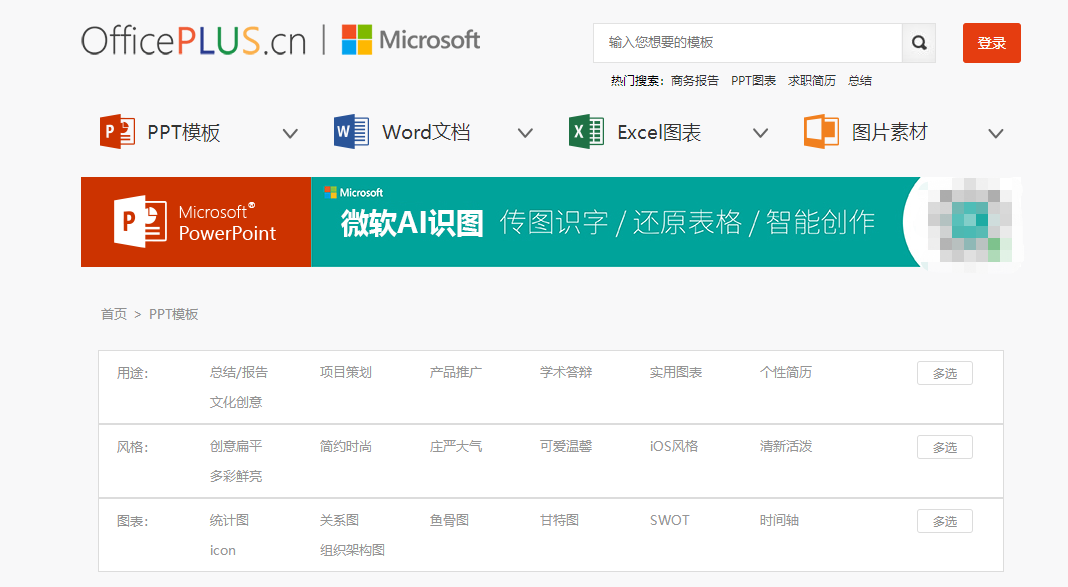Viewport: 1068px width, 587px height.
Task: Select the 简约时尚 style filter
Action: [x=346, y=447]
